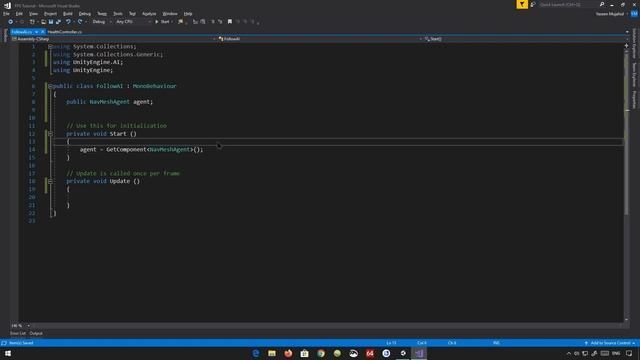
Task: Click the user account avatar icon
Action: tap(634, 14)
